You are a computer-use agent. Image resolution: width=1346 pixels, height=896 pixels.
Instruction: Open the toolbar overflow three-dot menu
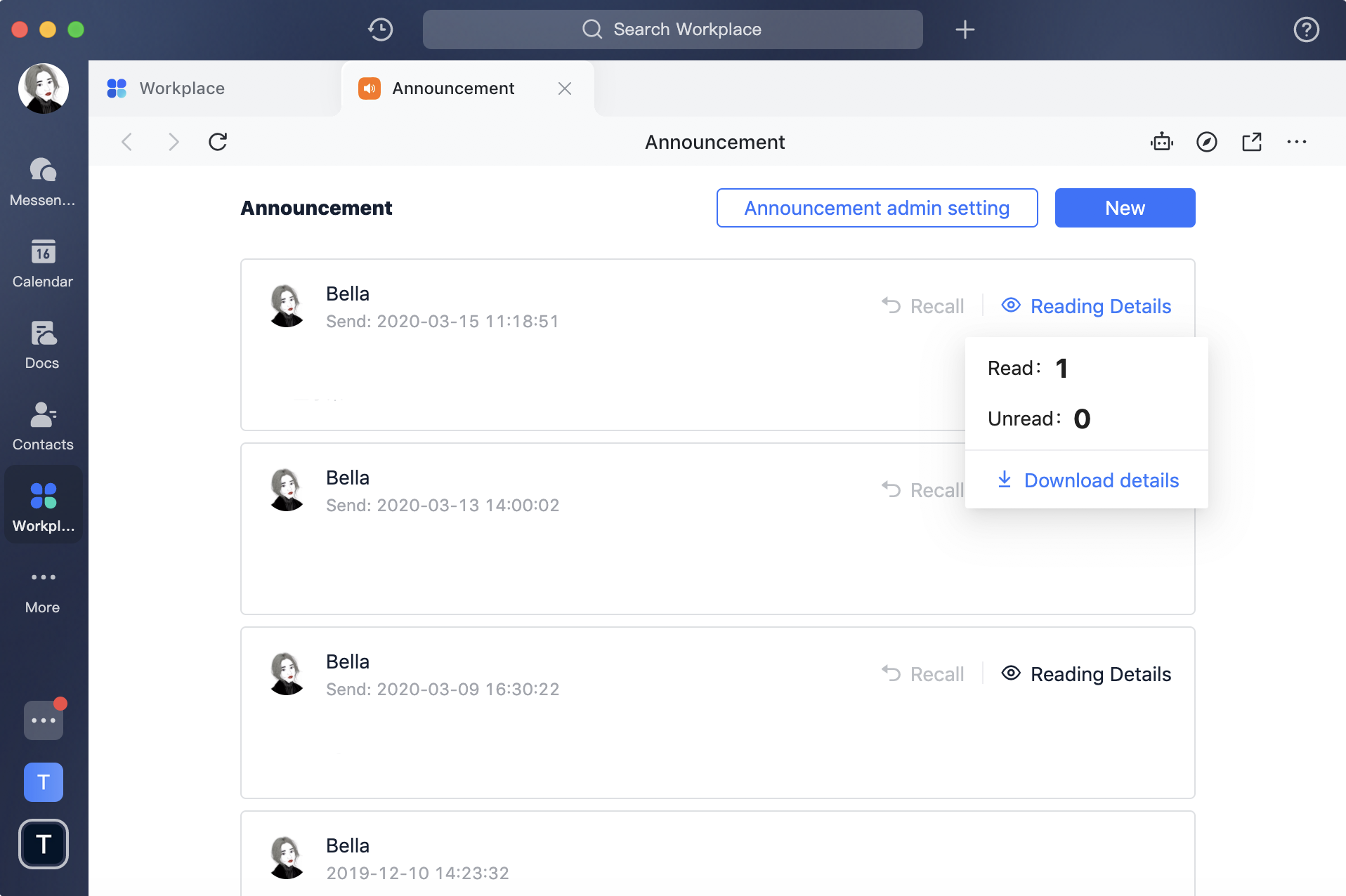(1297, 142)
